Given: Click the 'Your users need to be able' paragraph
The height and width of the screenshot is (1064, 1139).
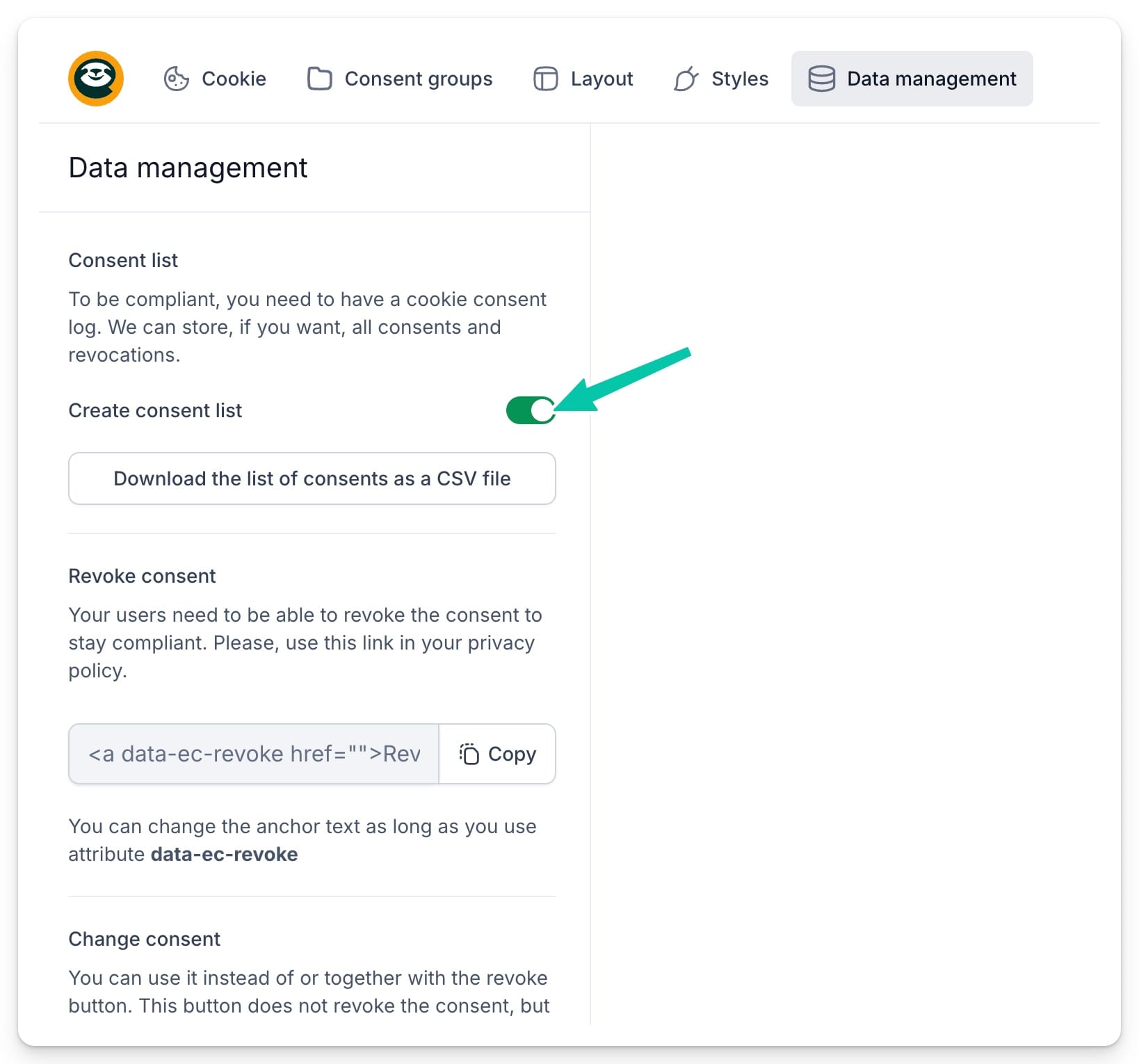Looking at the screenshot, I should (x=305, y=643).
